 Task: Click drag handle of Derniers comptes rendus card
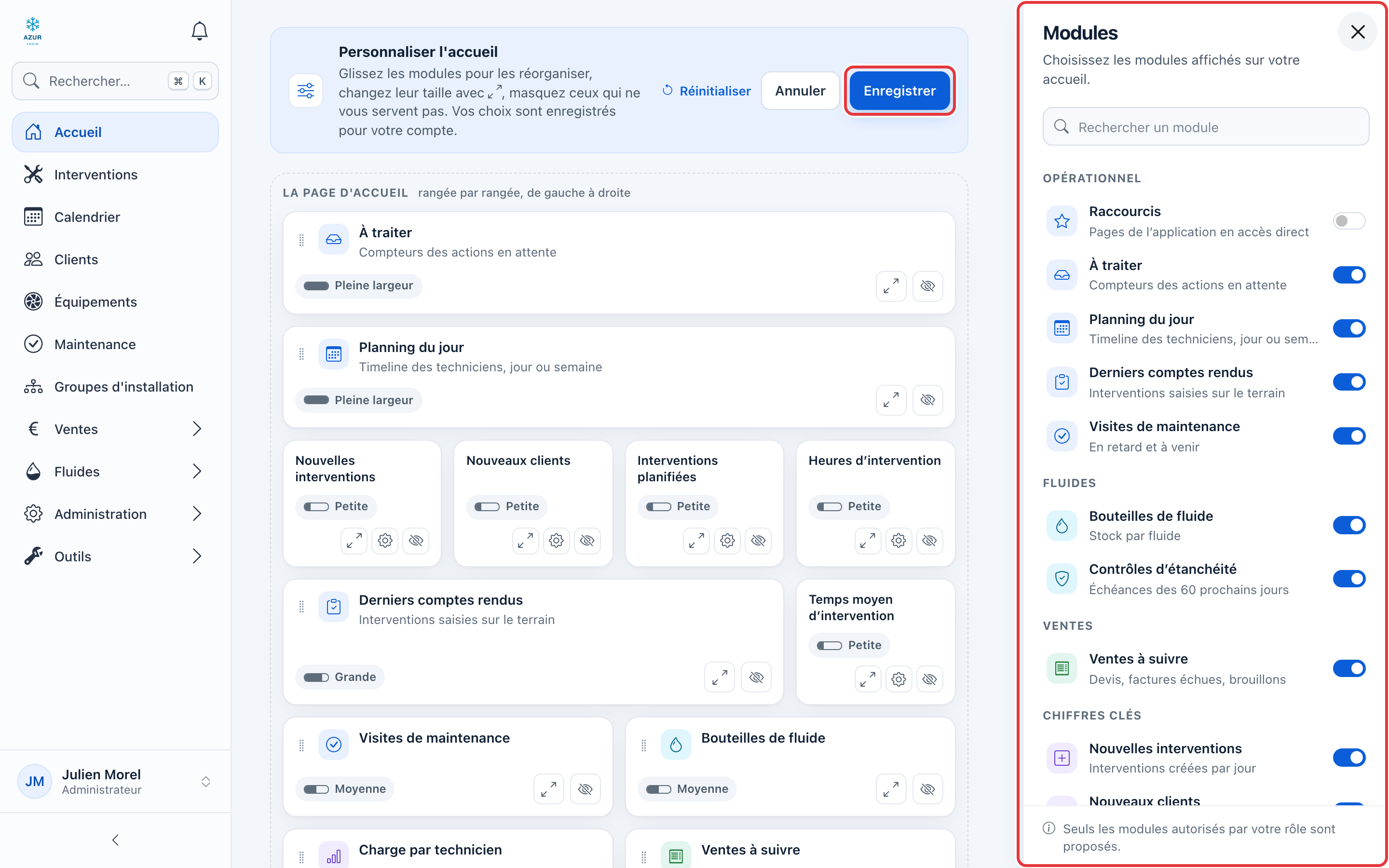(301, 607)
